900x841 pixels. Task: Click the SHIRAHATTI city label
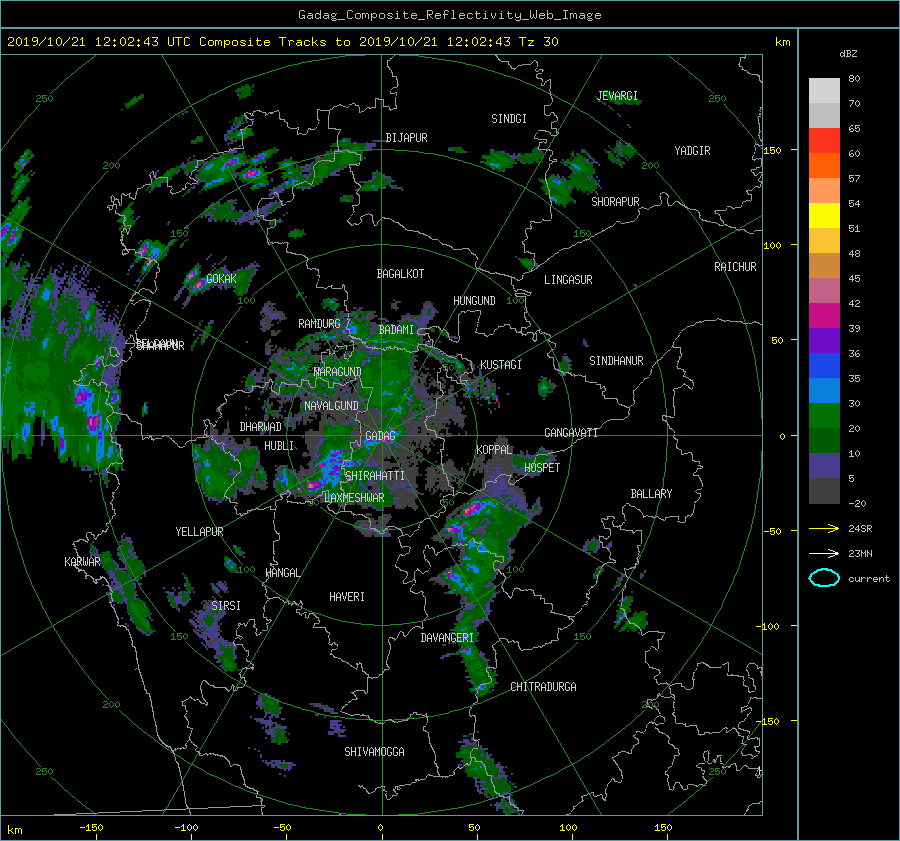click(x=375, y=476)
